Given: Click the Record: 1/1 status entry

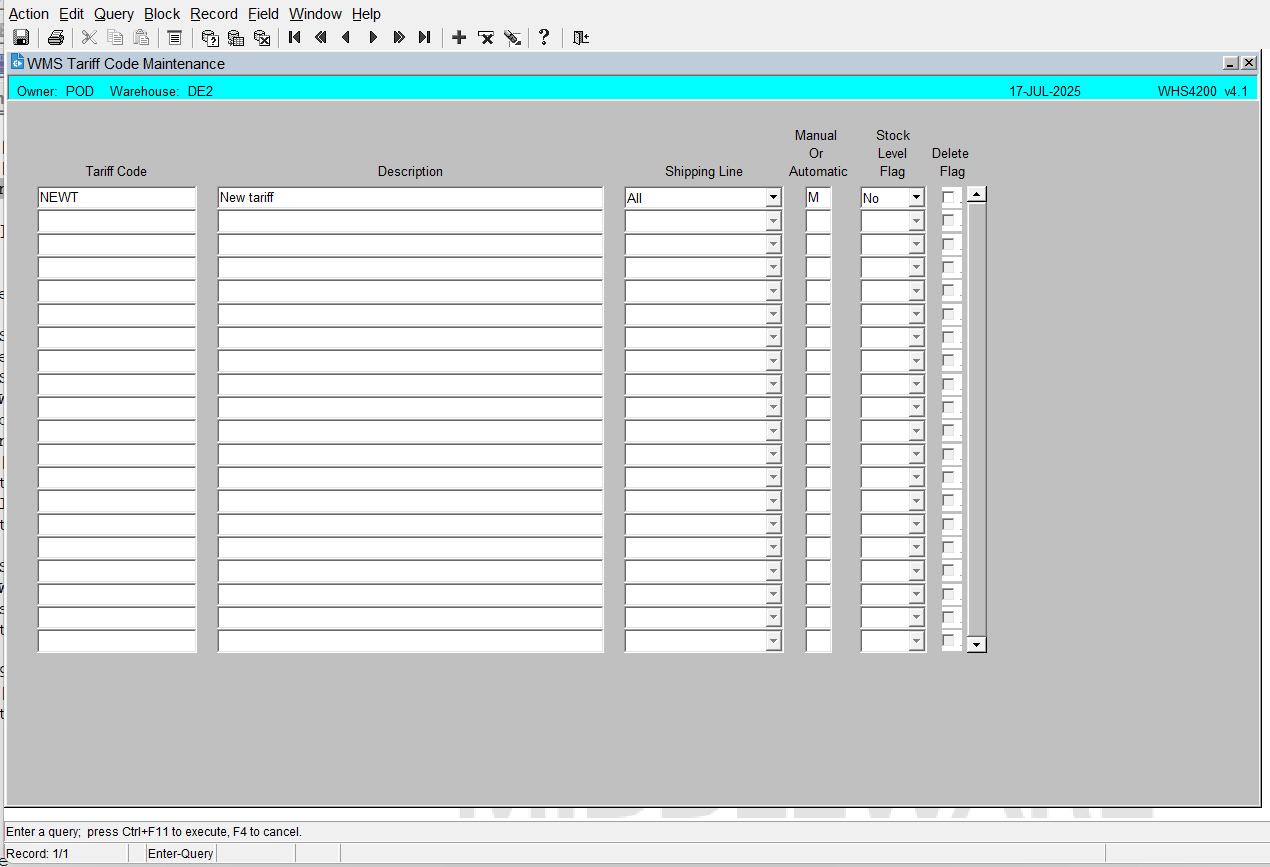Looking at the screenshot, I should pos(38,854).
